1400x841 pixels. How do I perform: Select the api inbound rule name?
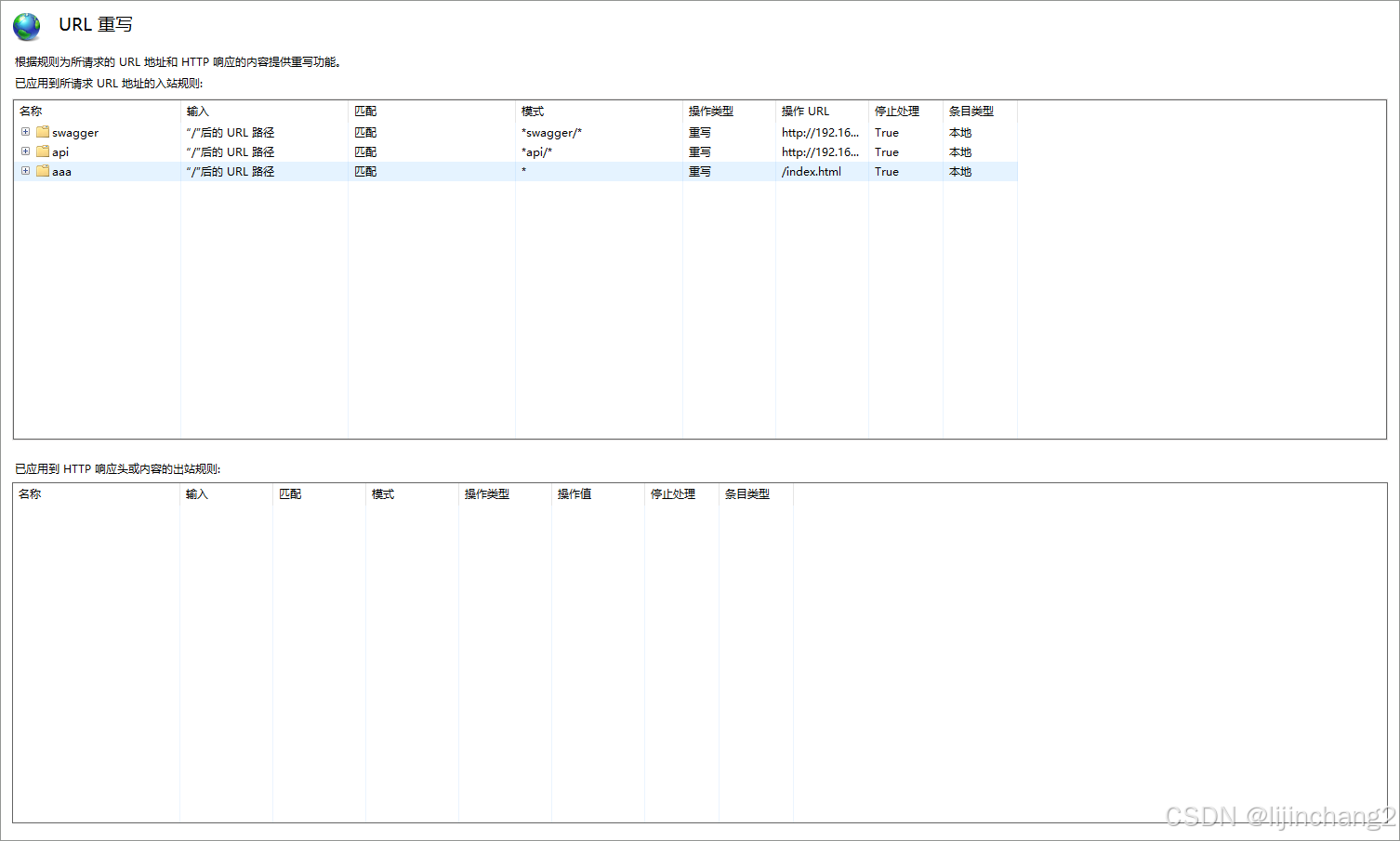point(60,152)
